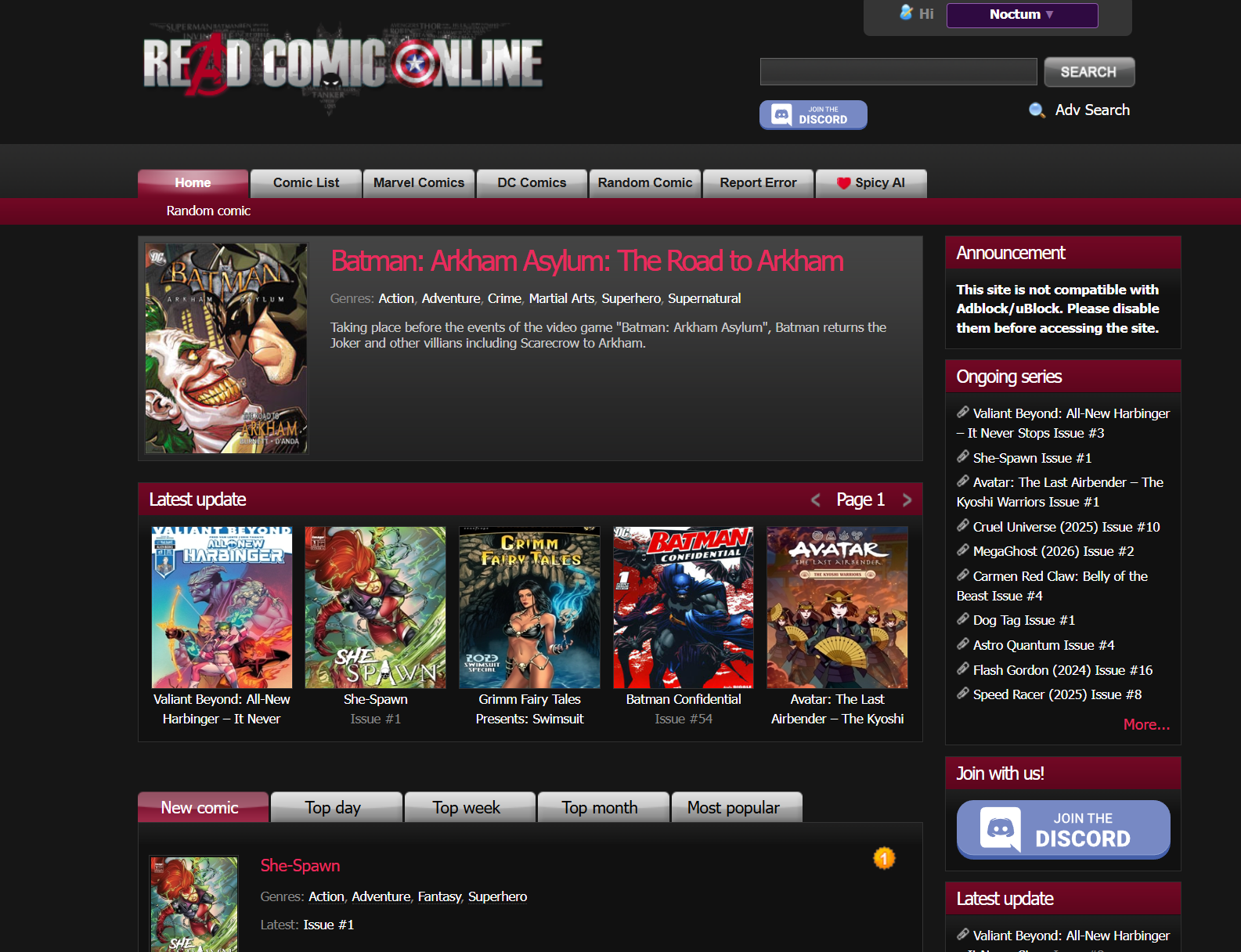Open the DC Comics tab
The width and height of the screenshot is (1241, 952).
(532, 183)
